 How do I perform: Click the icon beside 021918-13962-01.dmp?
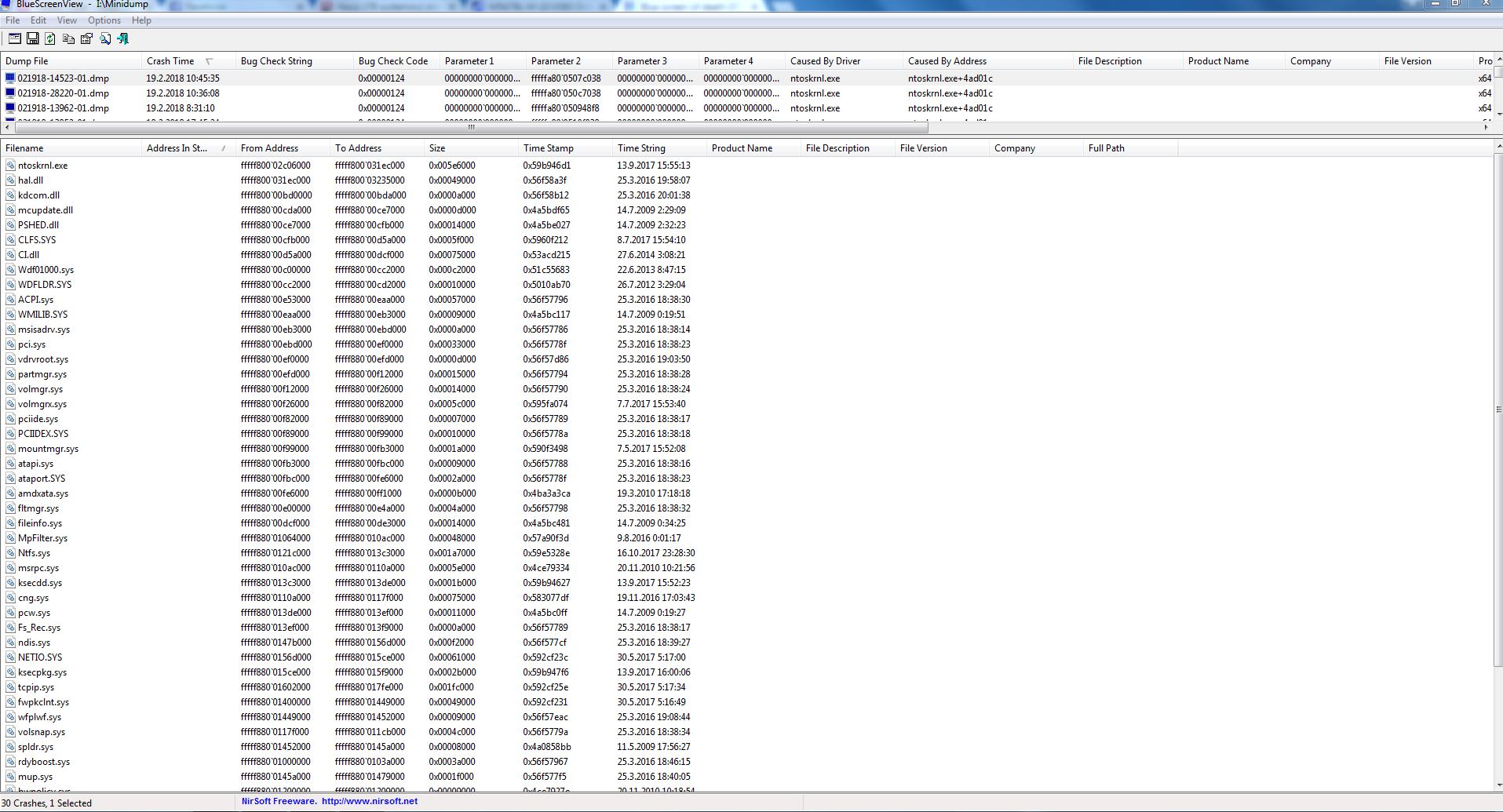(10, 108)
